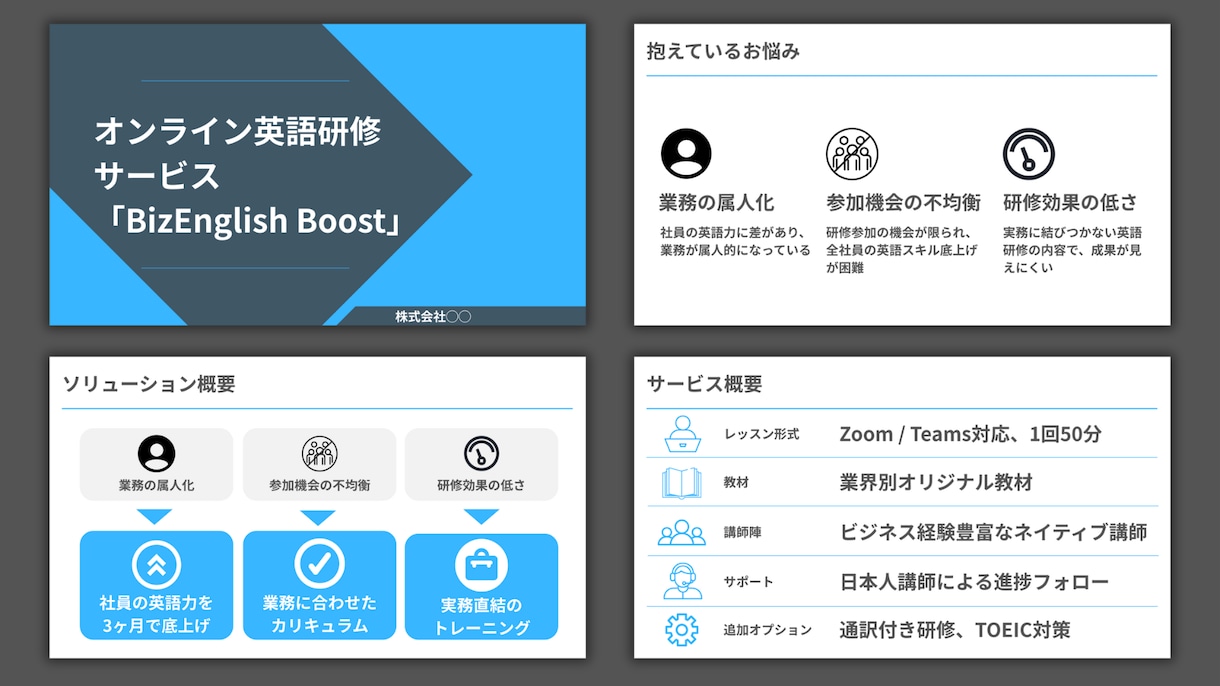Viewport: 1220px width, 686px height.
Task: Click the small 参加機会の不均衡 label in the gray card
Action: coord(319,486)
